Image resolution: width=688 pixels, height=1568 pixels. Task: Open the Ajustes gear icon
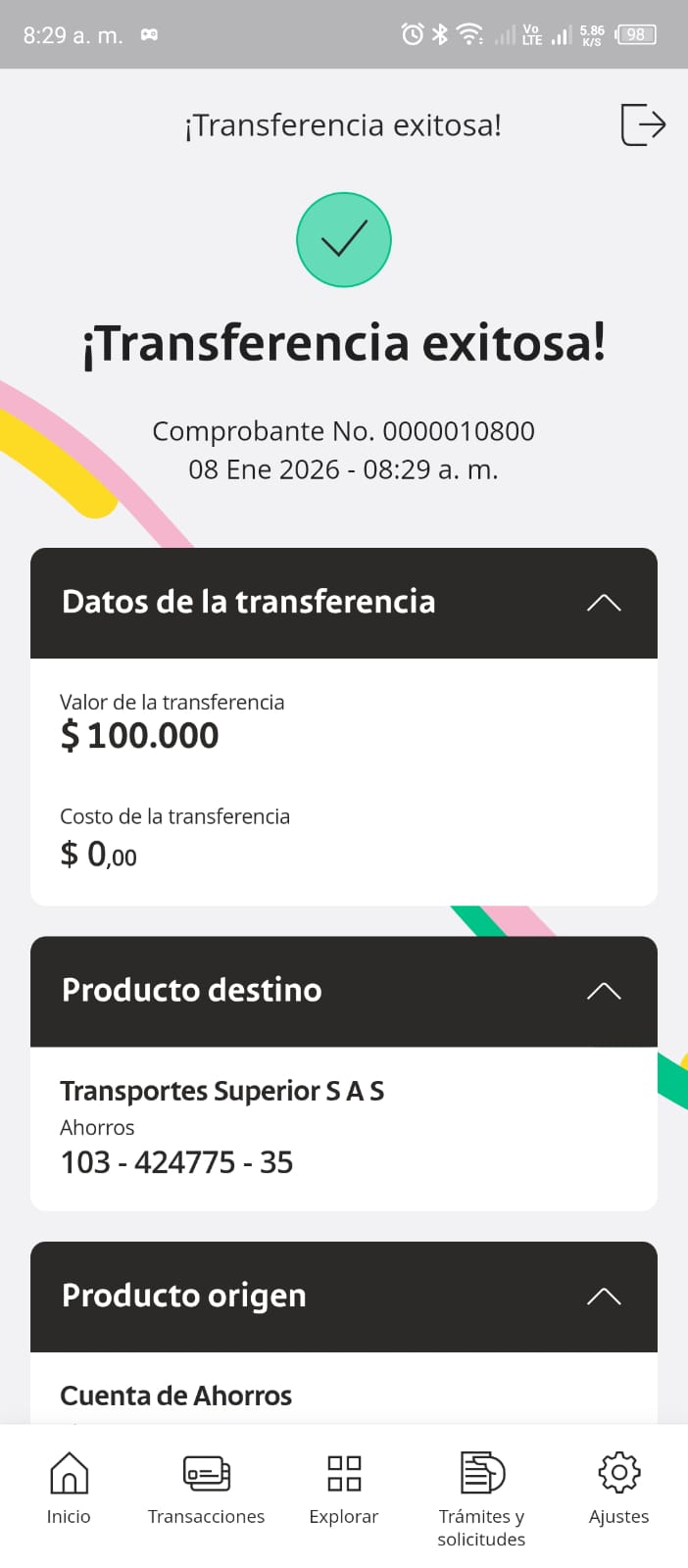(x=618, y=1473)
